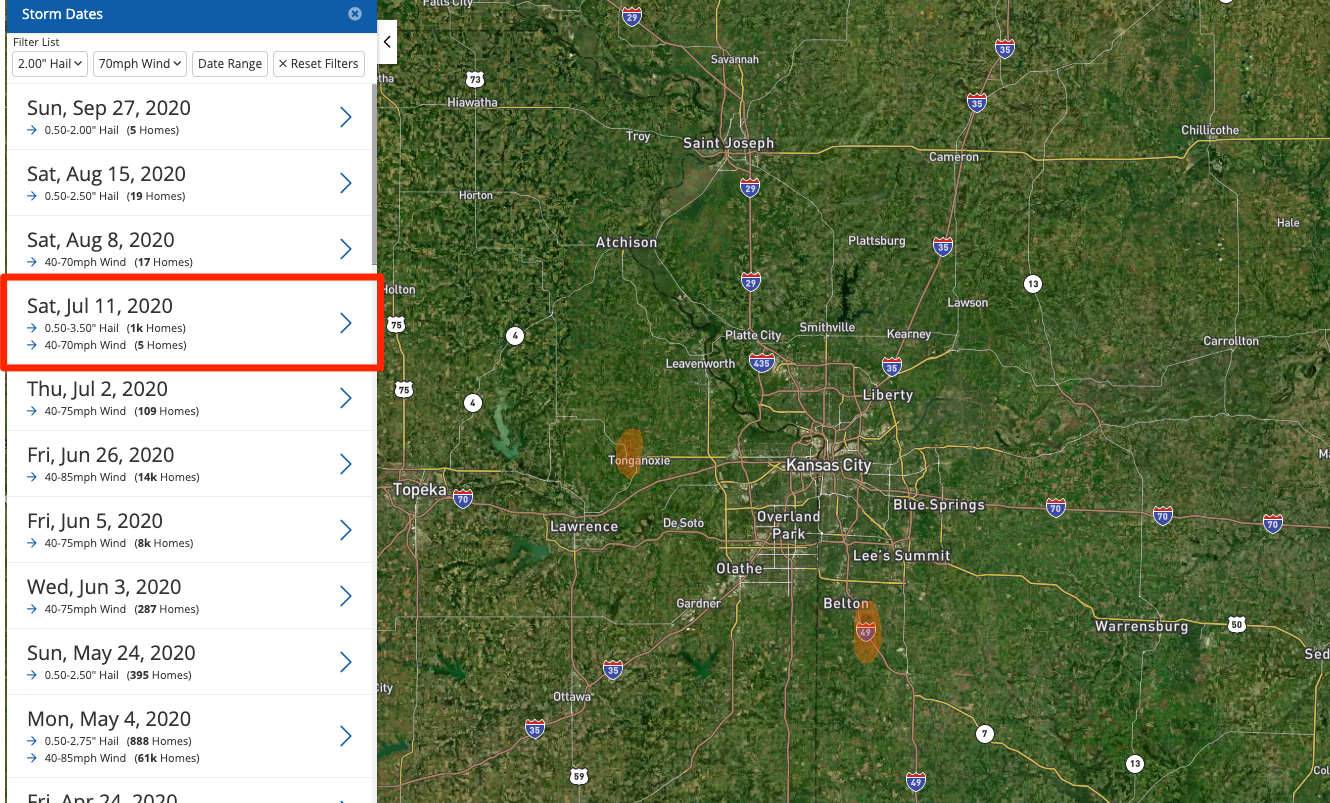Expand chevron for Sat, Aug 15, 2020
Screen dimensions: 1330x803
coord(346,183)
